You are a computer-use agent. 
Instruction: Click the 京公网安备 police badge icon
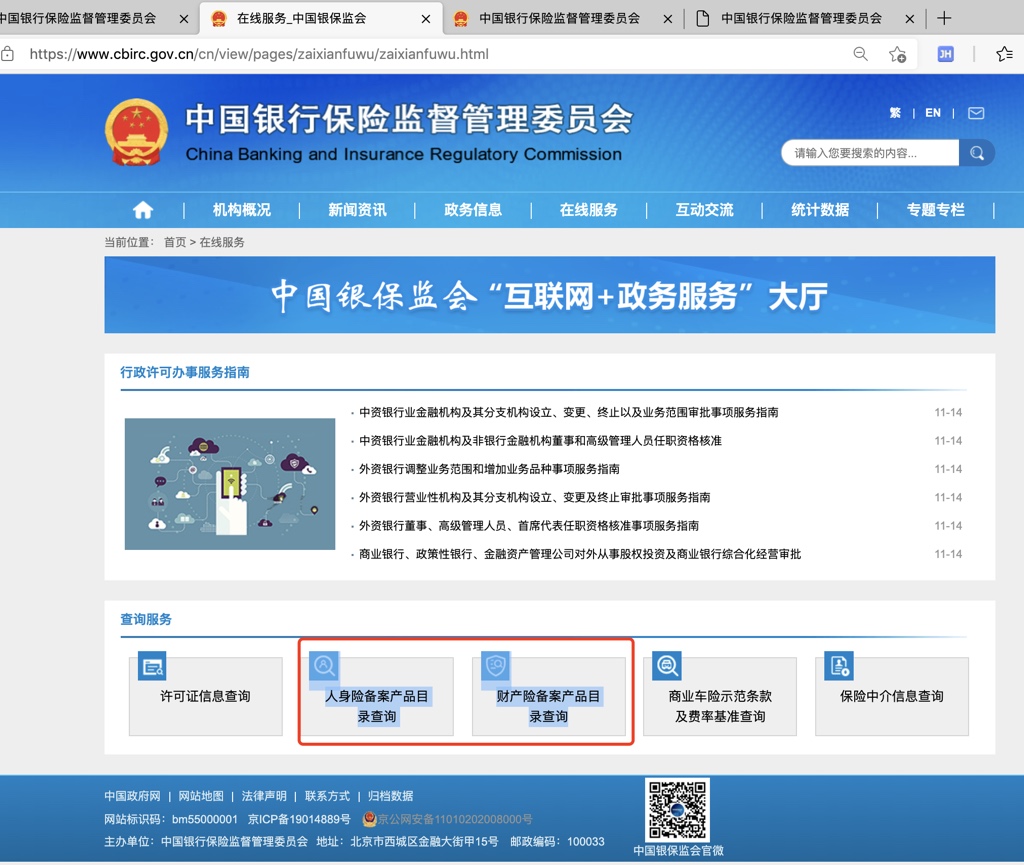[x=369, y=819]
